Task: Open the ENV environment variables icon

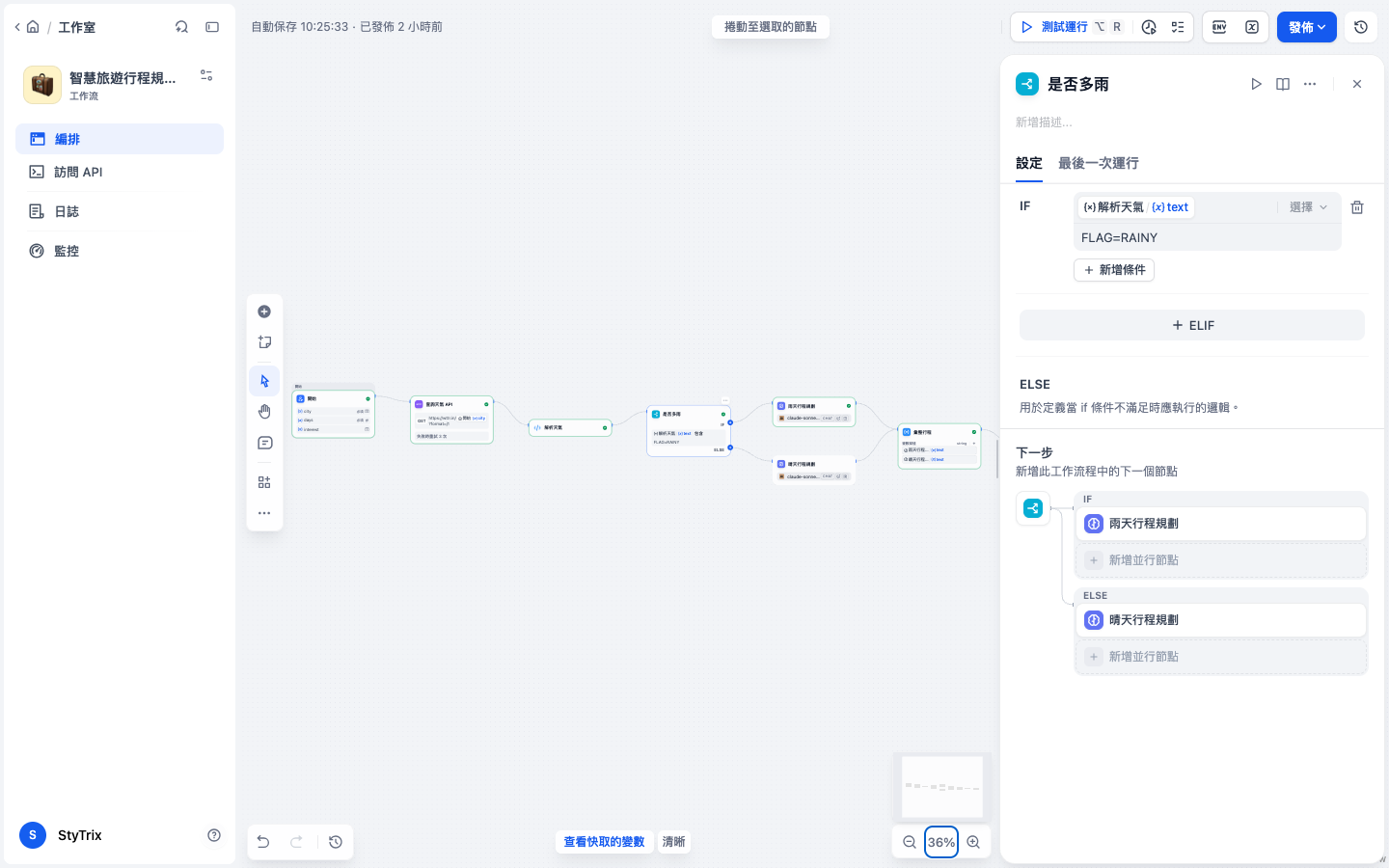Action: tap(1219, 27)
